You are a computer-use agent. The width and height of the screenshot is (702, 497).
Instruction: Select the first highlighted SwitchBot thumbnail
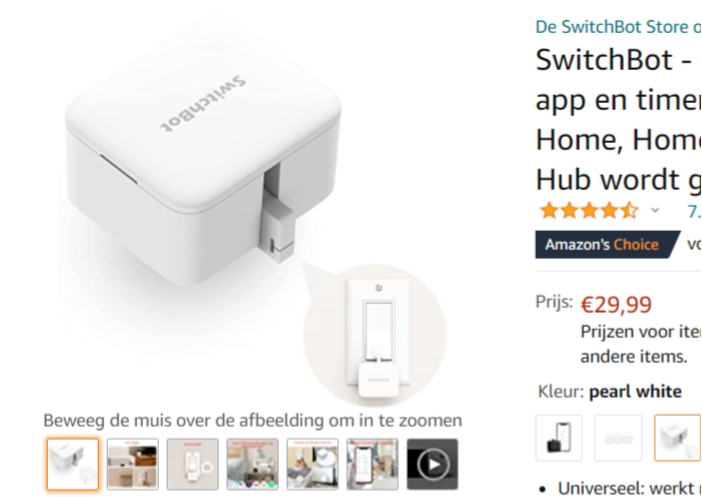point(73,464)
